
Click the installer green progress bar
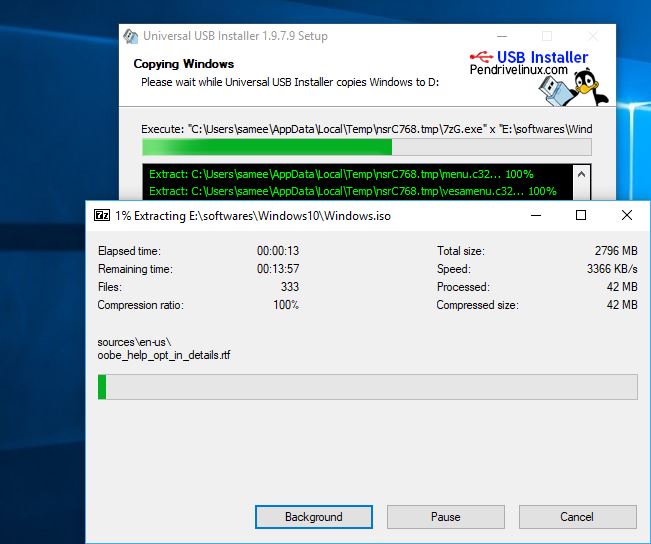(367, 147)
